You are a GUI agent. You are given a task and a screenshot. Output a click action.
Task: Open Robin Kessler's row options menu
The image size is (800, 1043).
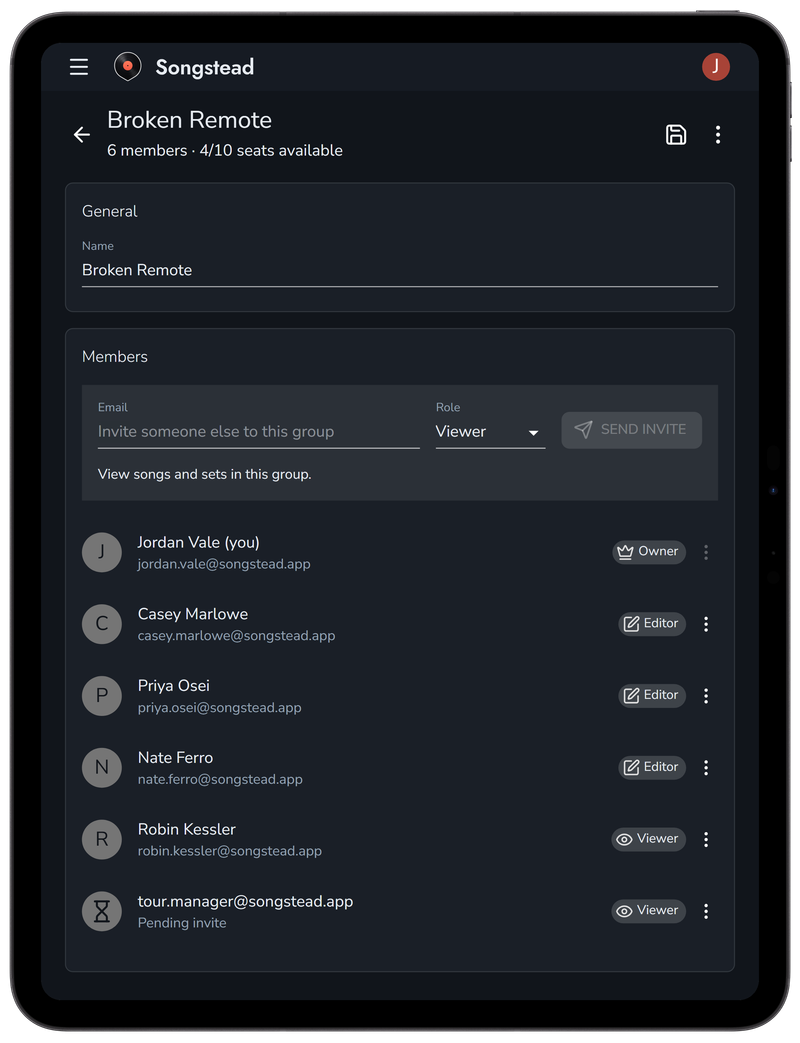click(706, 839)
